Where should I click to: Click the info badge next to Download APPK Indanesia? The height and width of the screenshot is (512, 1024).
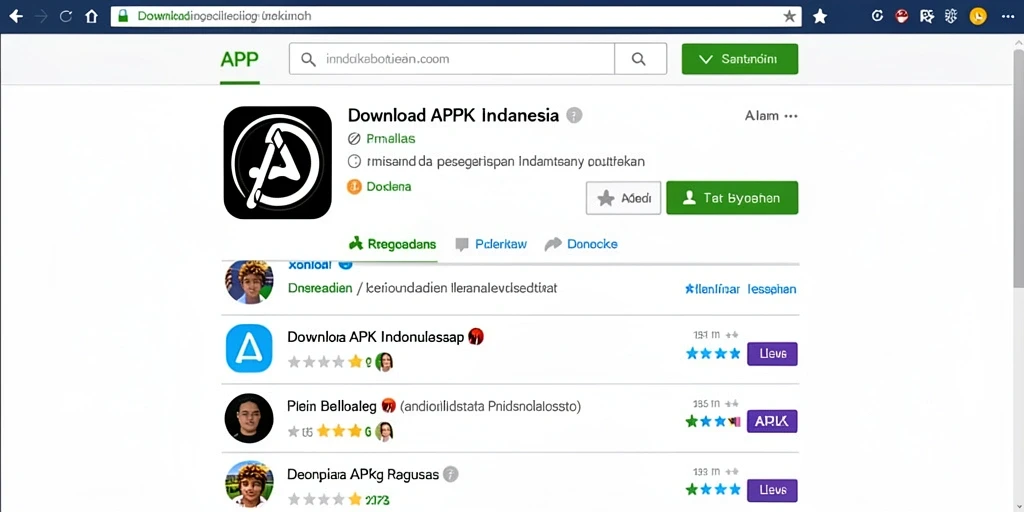574,116
